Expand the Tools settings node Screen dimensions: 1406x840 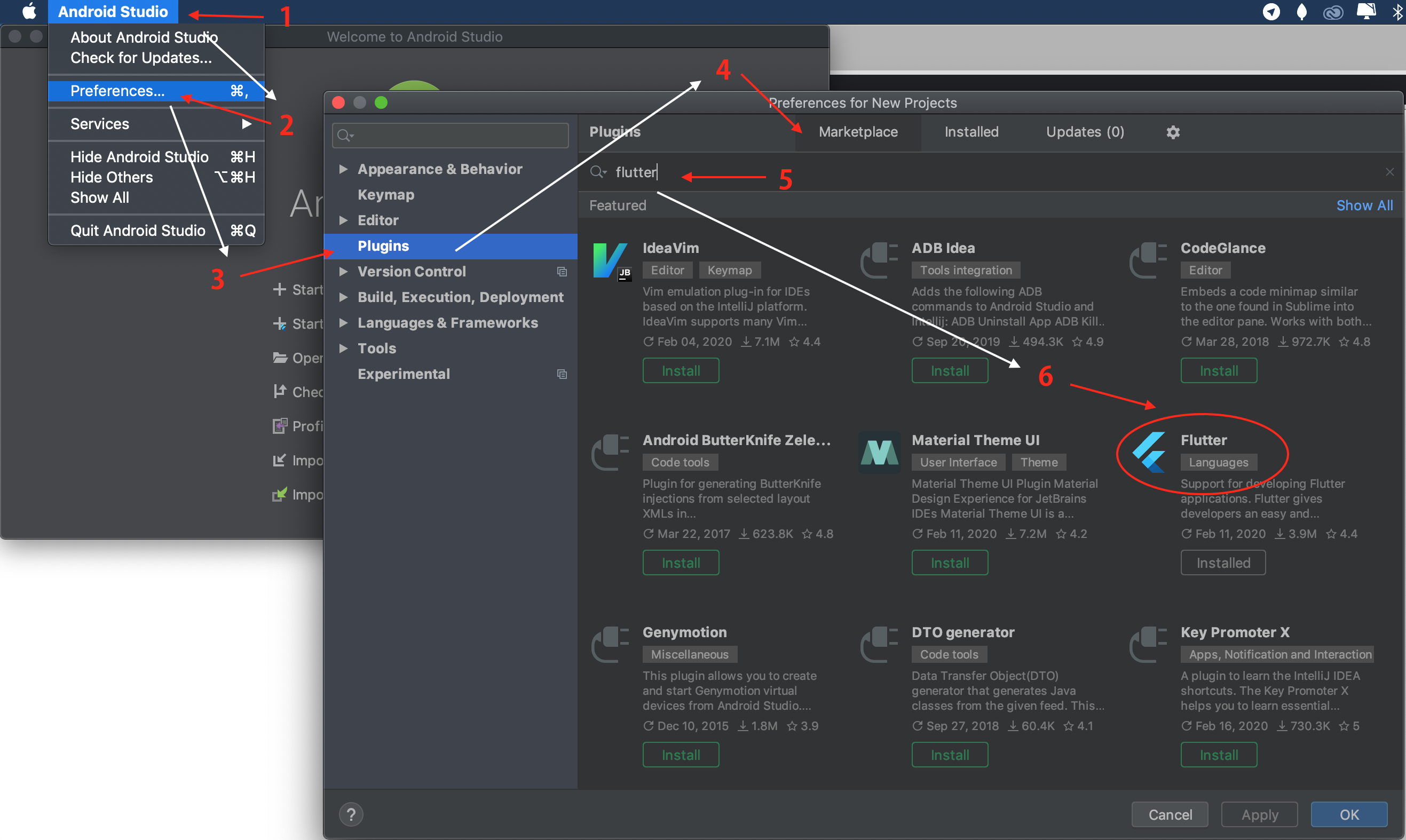[x=343, y=348]
